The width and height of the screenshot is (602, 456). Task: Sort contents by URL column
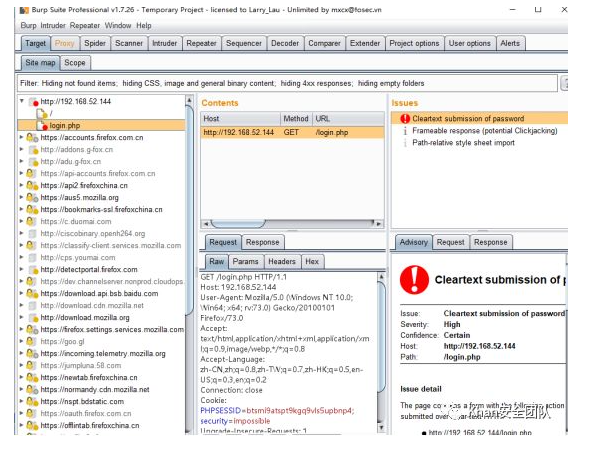tap(348, 119)
